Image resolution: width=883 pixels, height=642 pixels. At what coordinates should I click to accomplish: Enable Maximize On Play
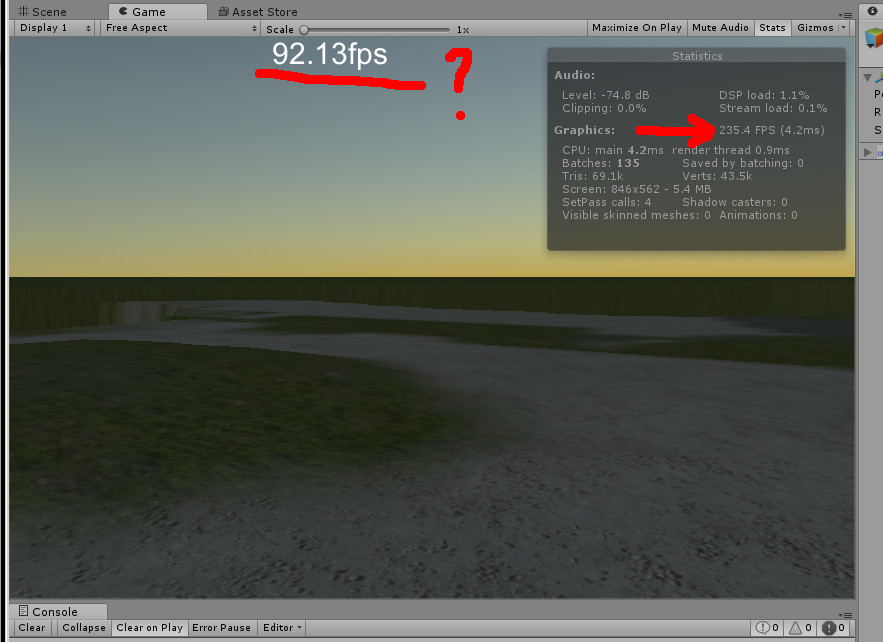pos(636,27)
